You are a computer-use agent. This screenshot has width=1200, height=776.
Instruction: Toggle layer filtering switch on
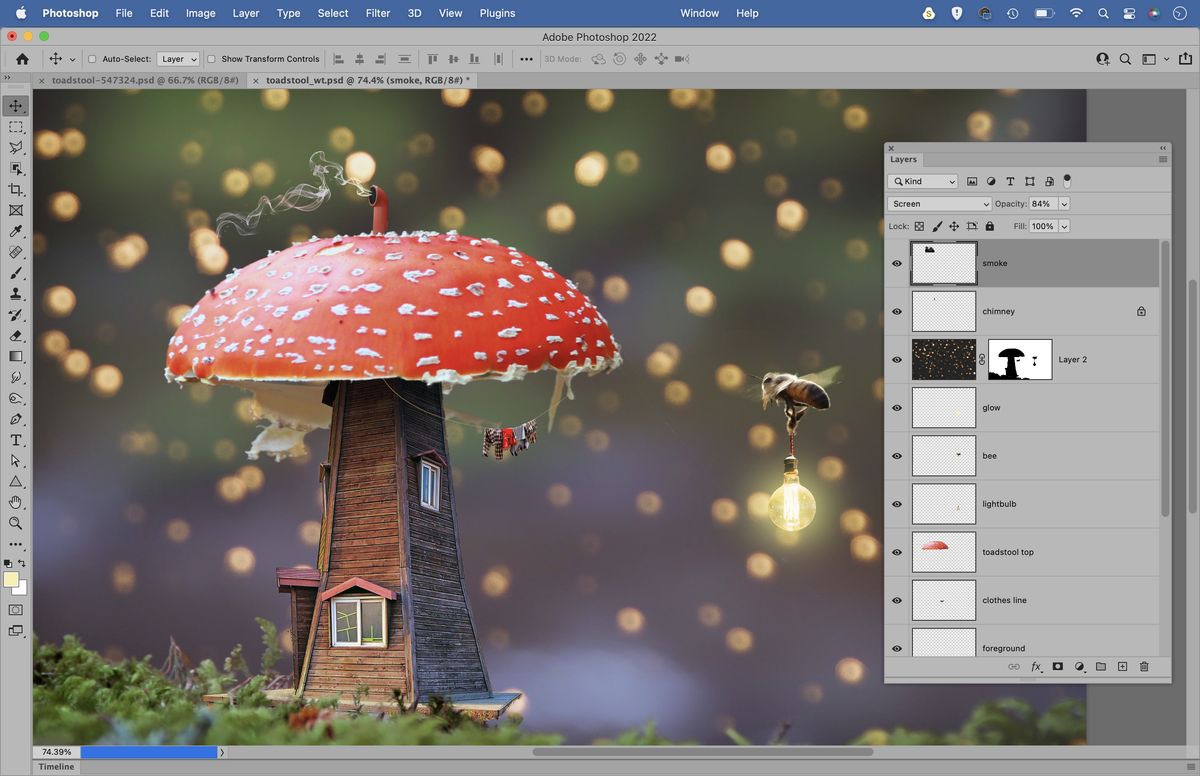click(x=1067, y=181)
